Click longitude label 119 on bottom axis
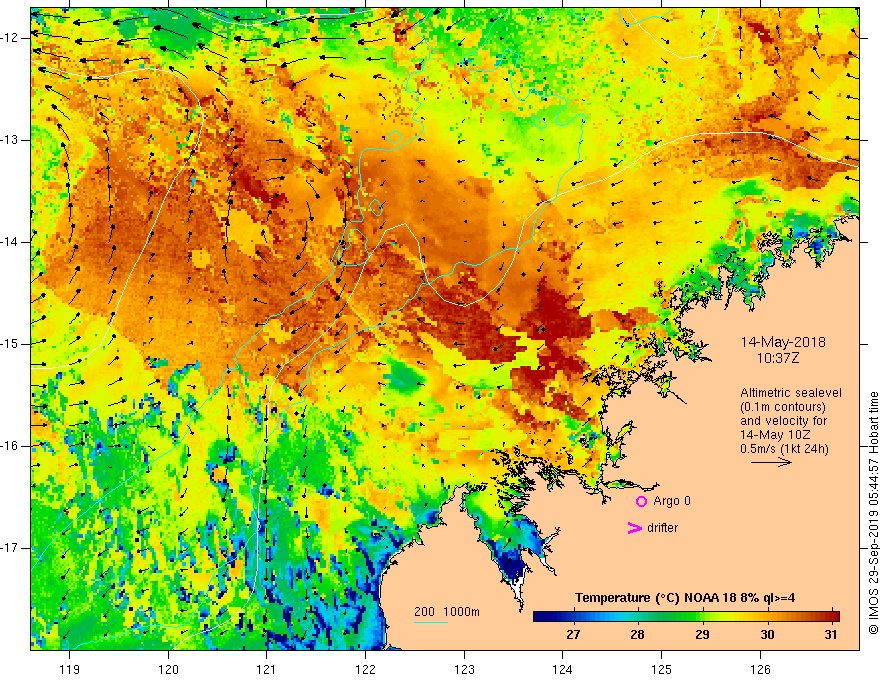 70,670
